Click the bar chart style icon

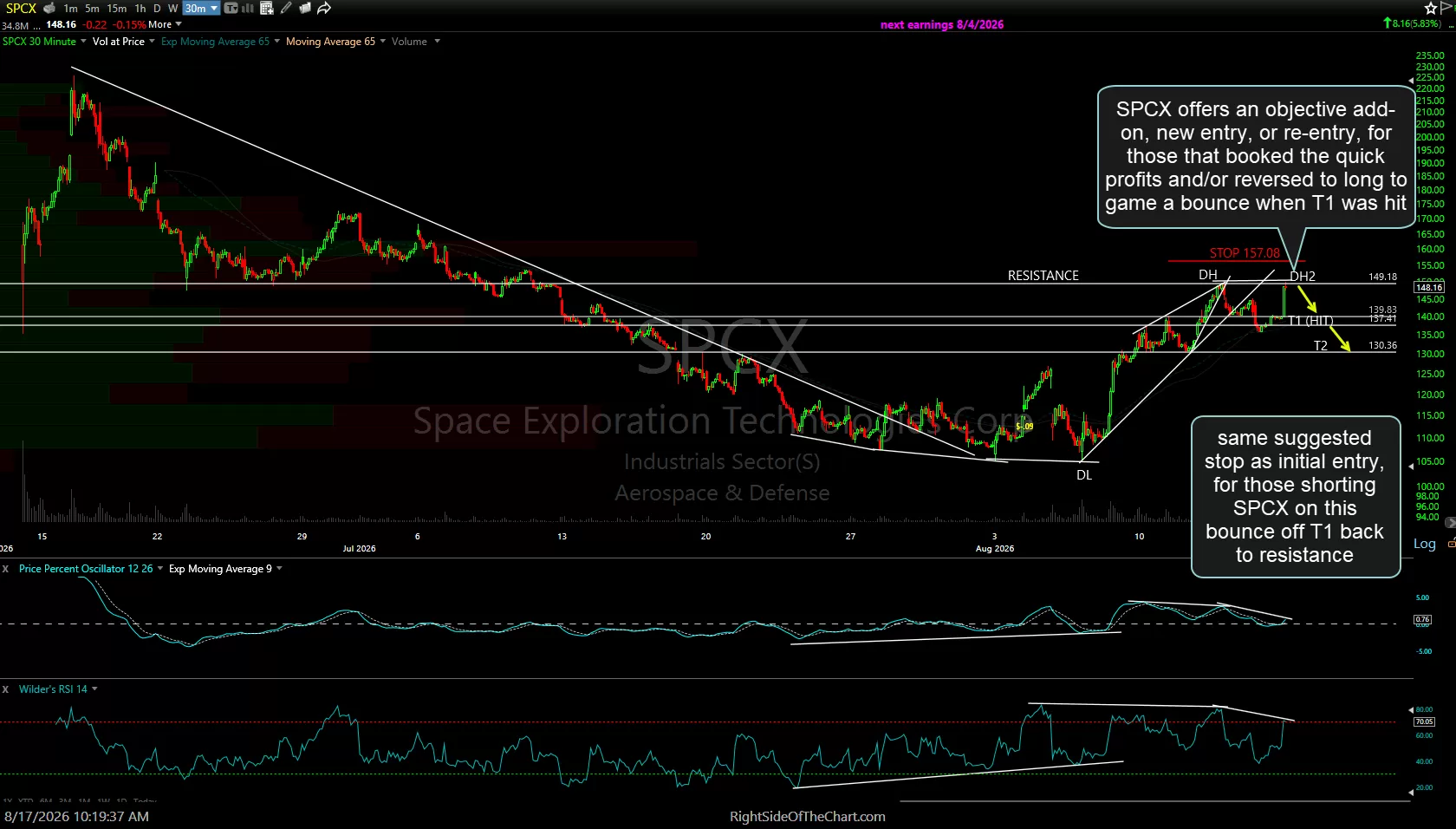(247, 9)
